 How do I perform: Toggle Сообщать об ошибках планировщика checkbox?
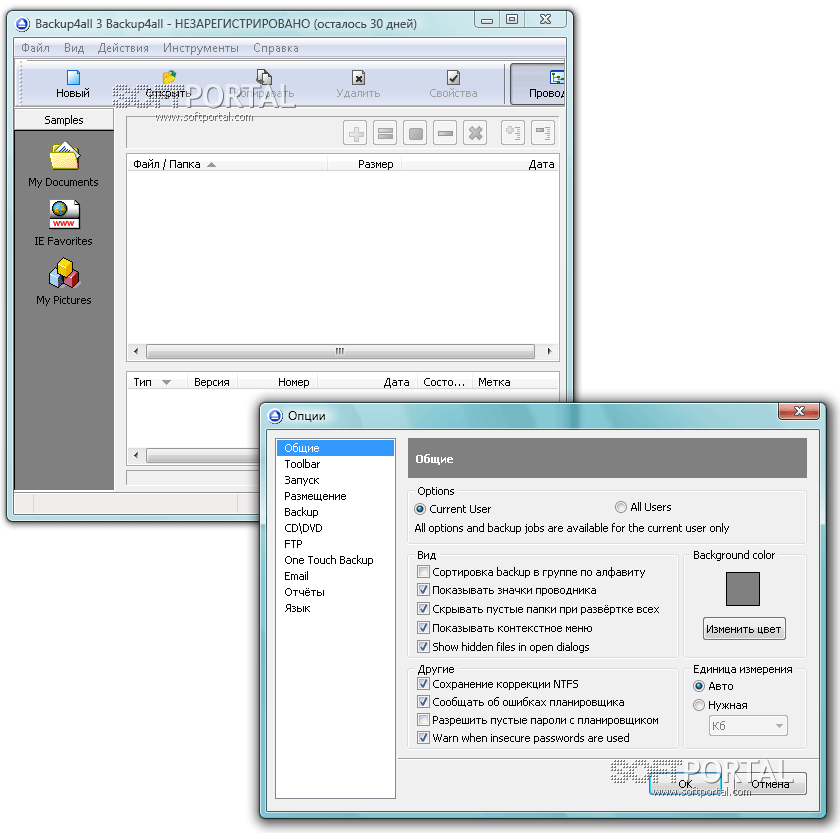tap(423, 702)
